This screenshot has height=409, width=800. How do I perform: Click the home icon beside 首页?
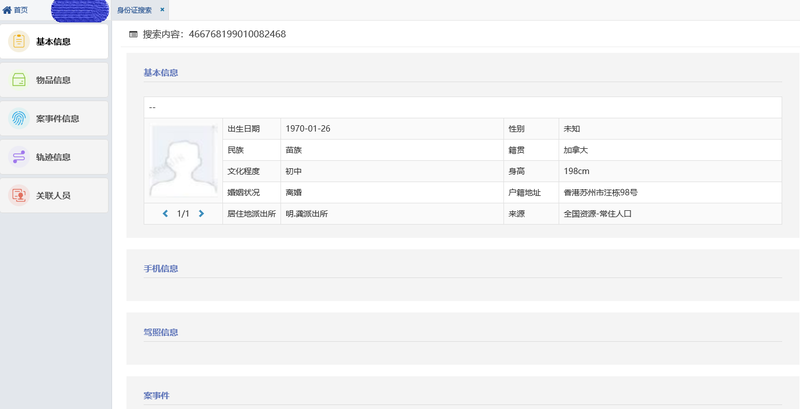click(x=7, y=10)
